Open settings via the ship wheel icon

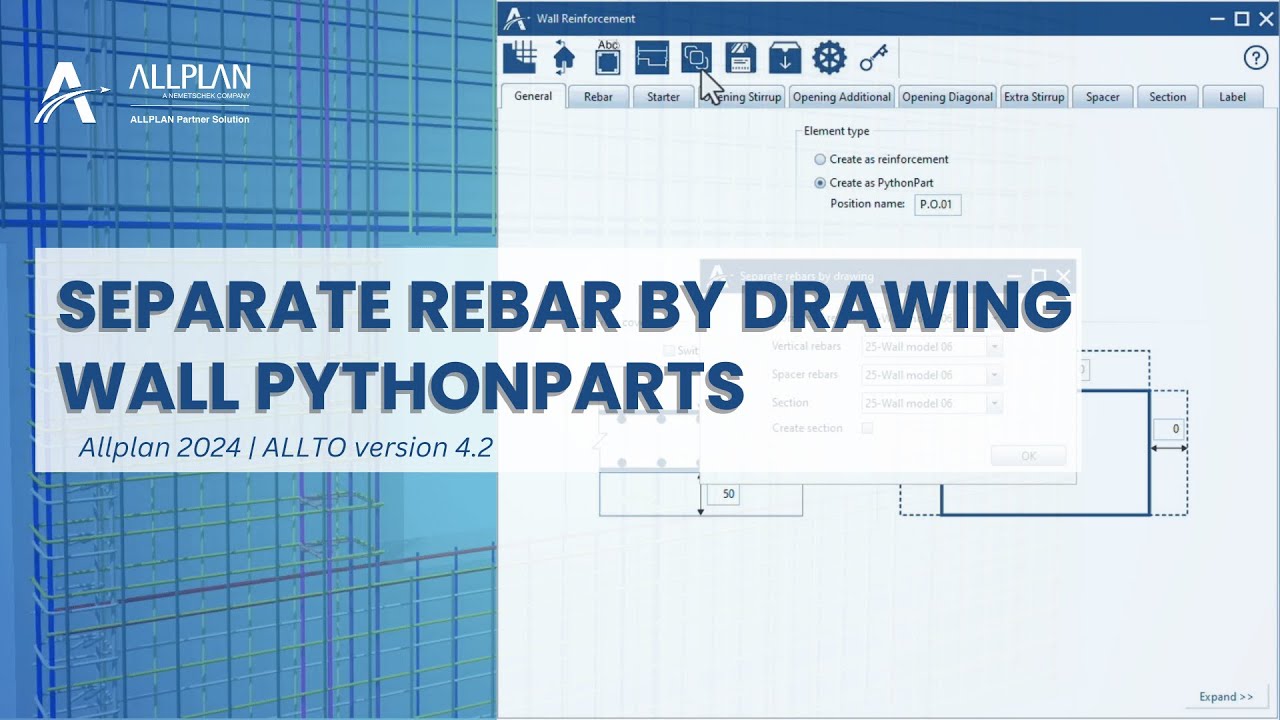coord(829,58)
